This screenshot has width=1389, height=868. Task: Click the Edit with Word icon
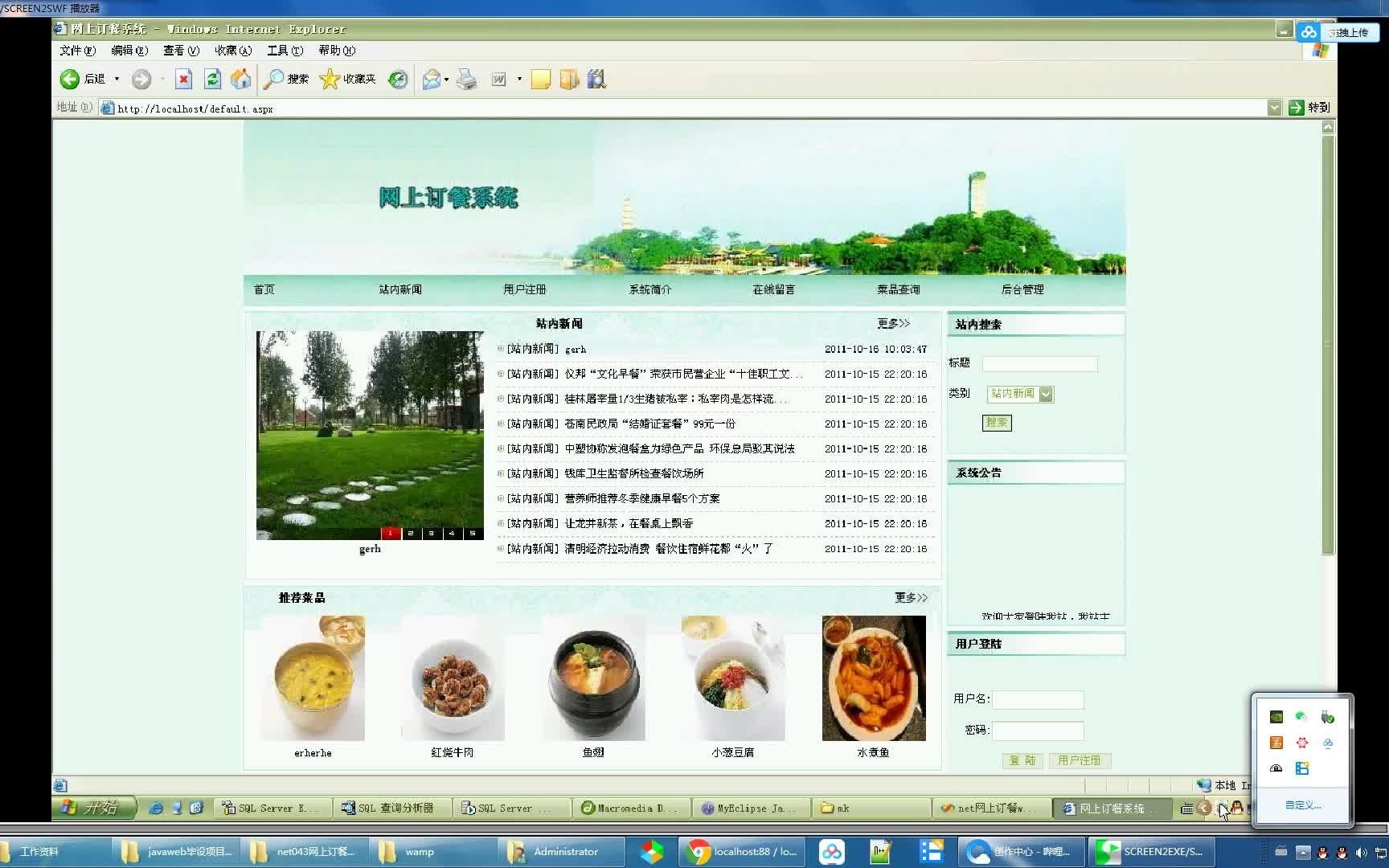click(x=499, y=79)
